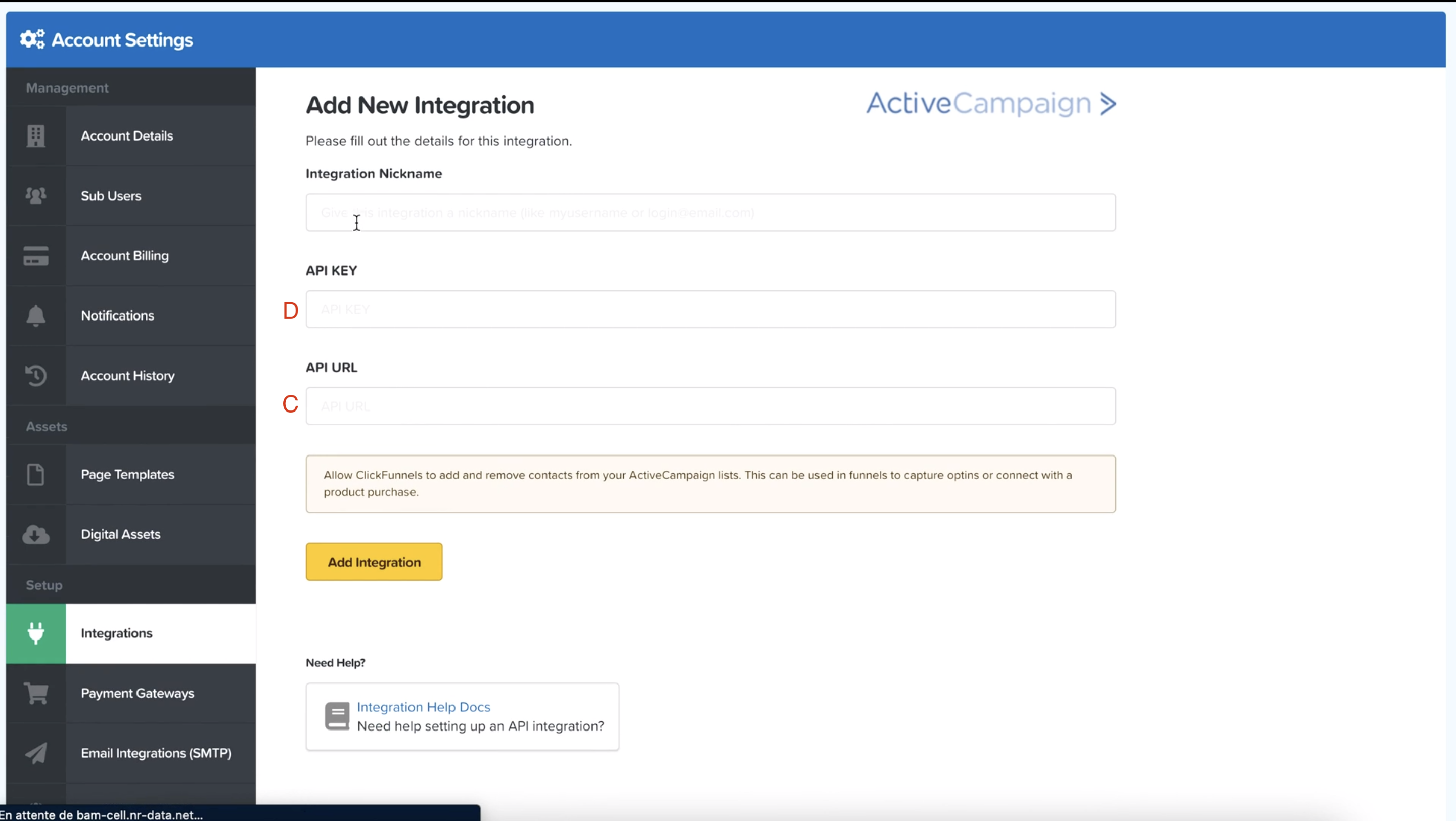The height and width of the screenshot is (821, 1456).
Task: Click the Page Templates document icon
Action: point(35,474)
